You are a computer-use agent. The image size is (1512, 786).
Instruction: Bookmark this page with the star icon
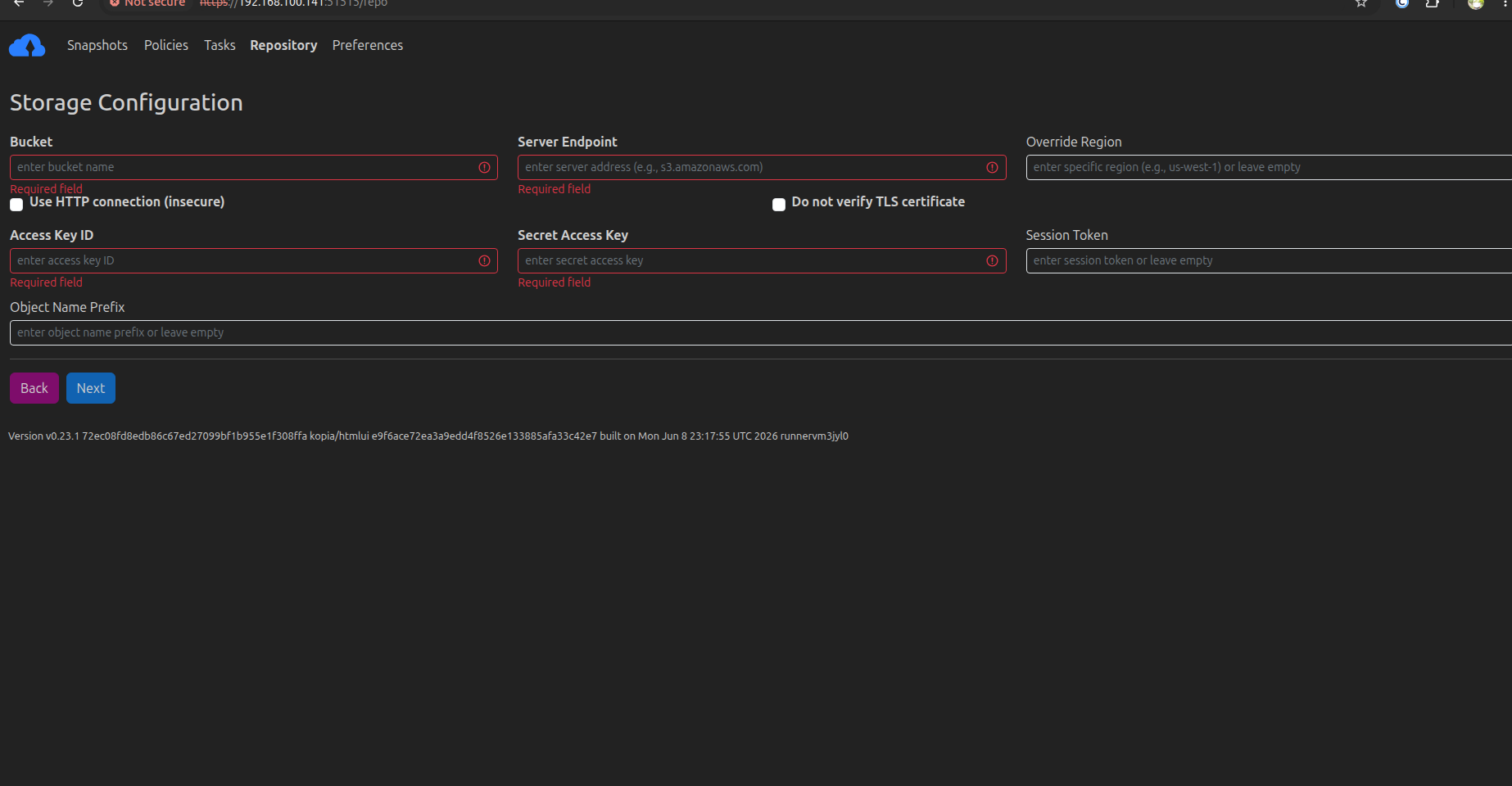point(1361,3)
